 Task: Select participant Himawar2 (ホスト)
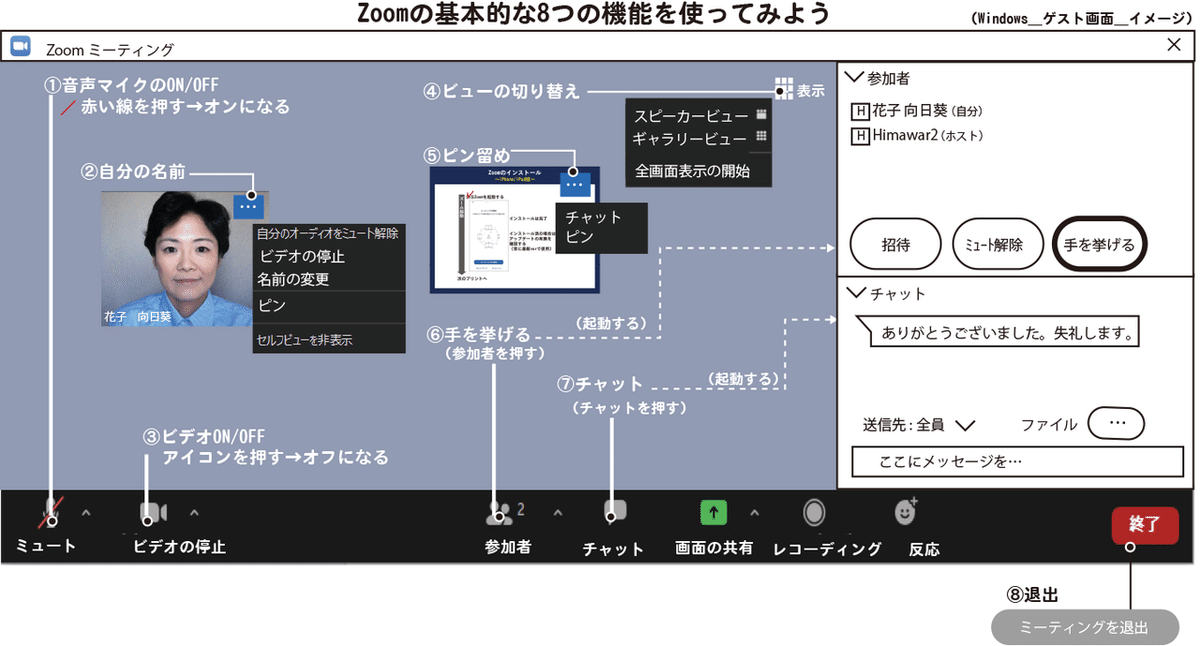point(916,135)
